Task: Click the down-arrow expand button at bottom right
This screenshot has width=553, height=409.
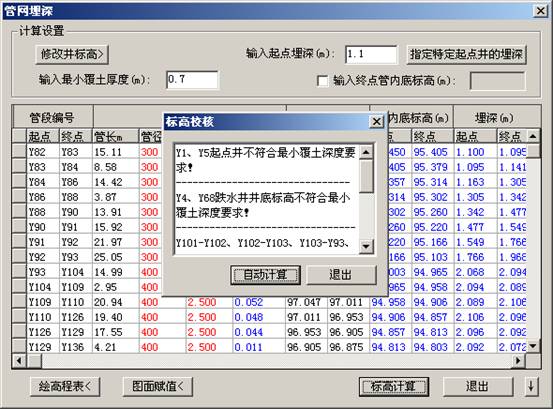Action: [x=531, y=386]
